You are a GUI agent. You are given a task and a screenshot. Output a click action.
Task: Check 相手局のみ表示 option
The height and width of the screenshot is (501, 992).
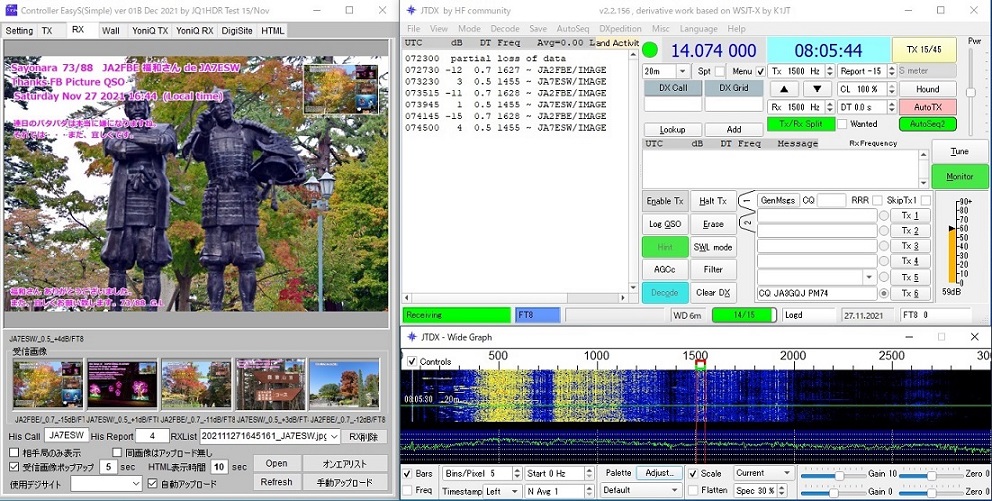pyautogui.click(x=14, y=452)
